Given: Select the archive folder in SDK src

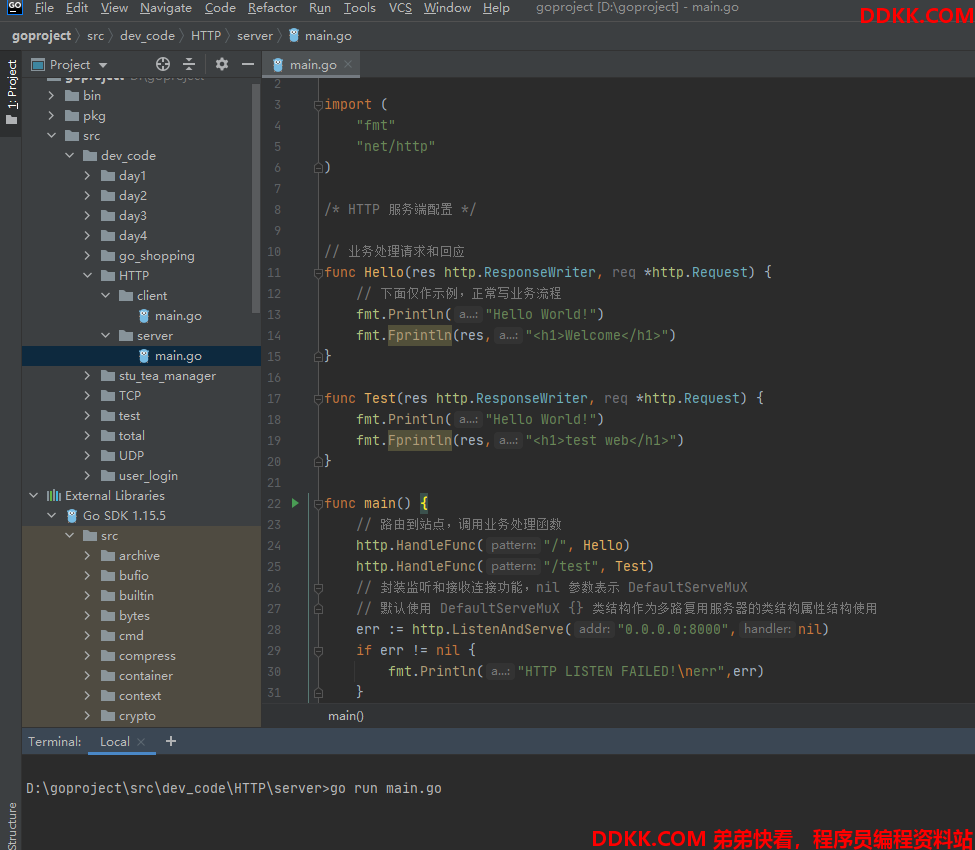Looking at the screenshot, I should point(139,556).
